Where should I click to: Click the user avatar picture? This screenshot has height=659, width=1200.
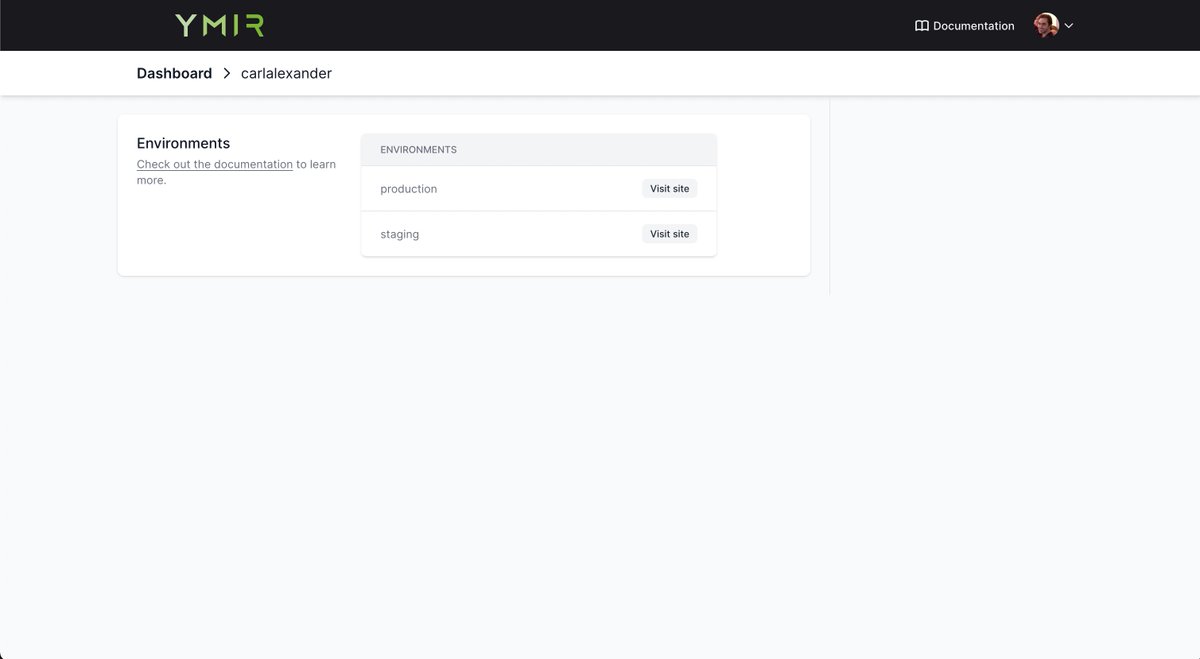[1046, 26]
